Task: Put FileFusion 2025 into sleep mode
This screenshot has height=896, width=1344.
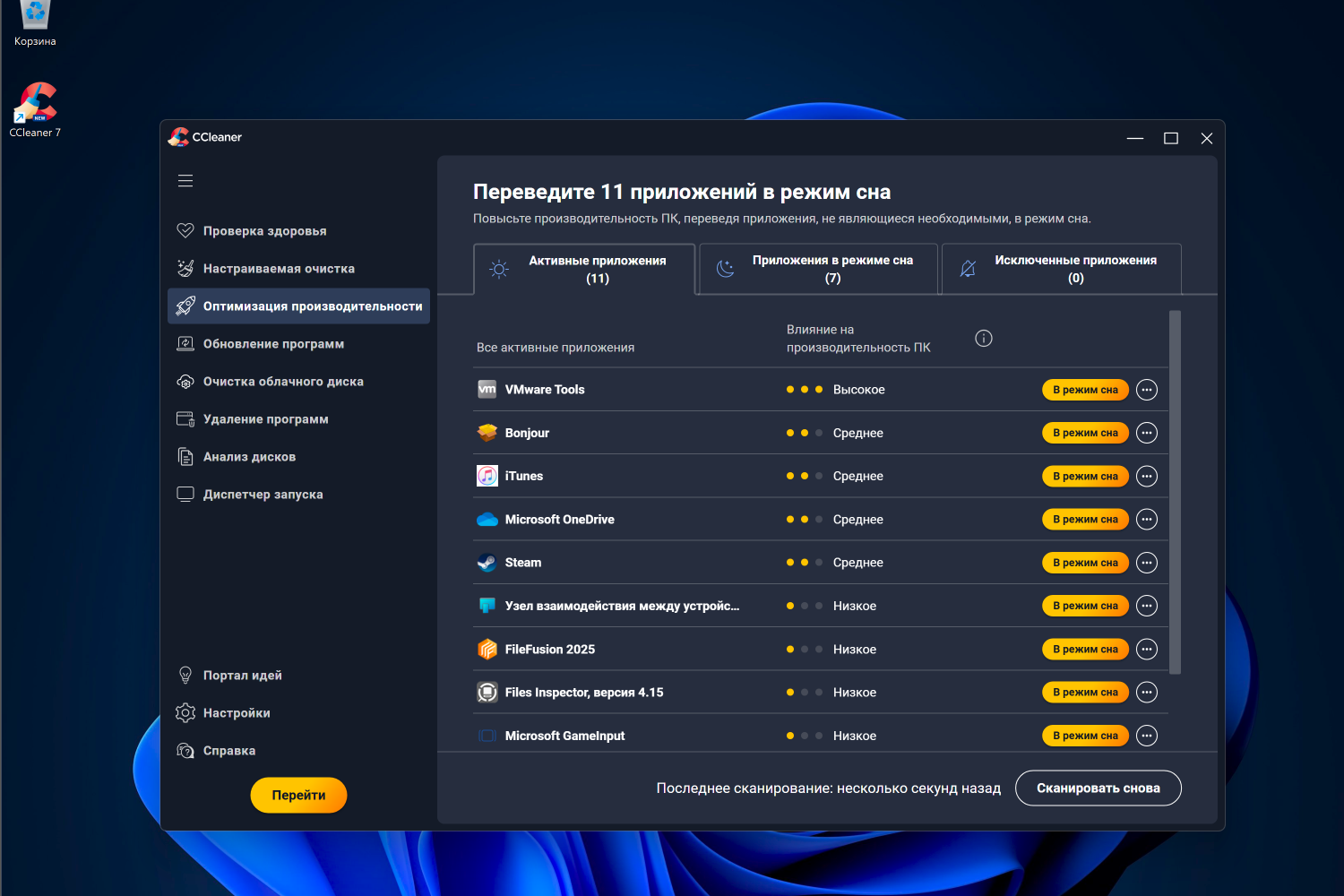Action: (1085, 649)
